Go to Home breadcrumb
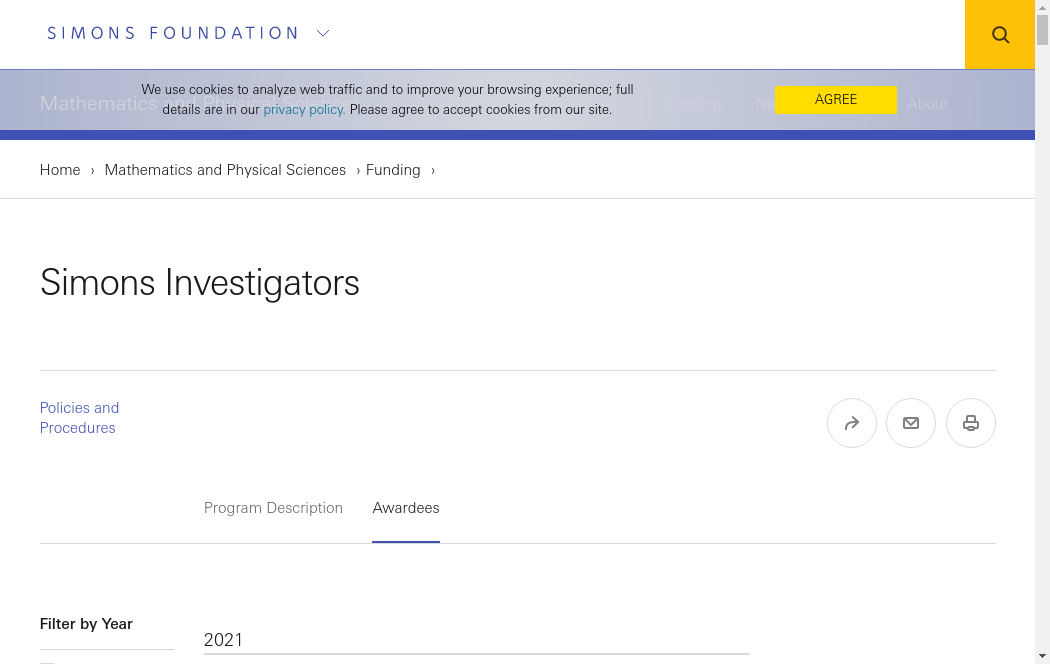This screenshot has width=1050, height=664. [x=60, y=170]
